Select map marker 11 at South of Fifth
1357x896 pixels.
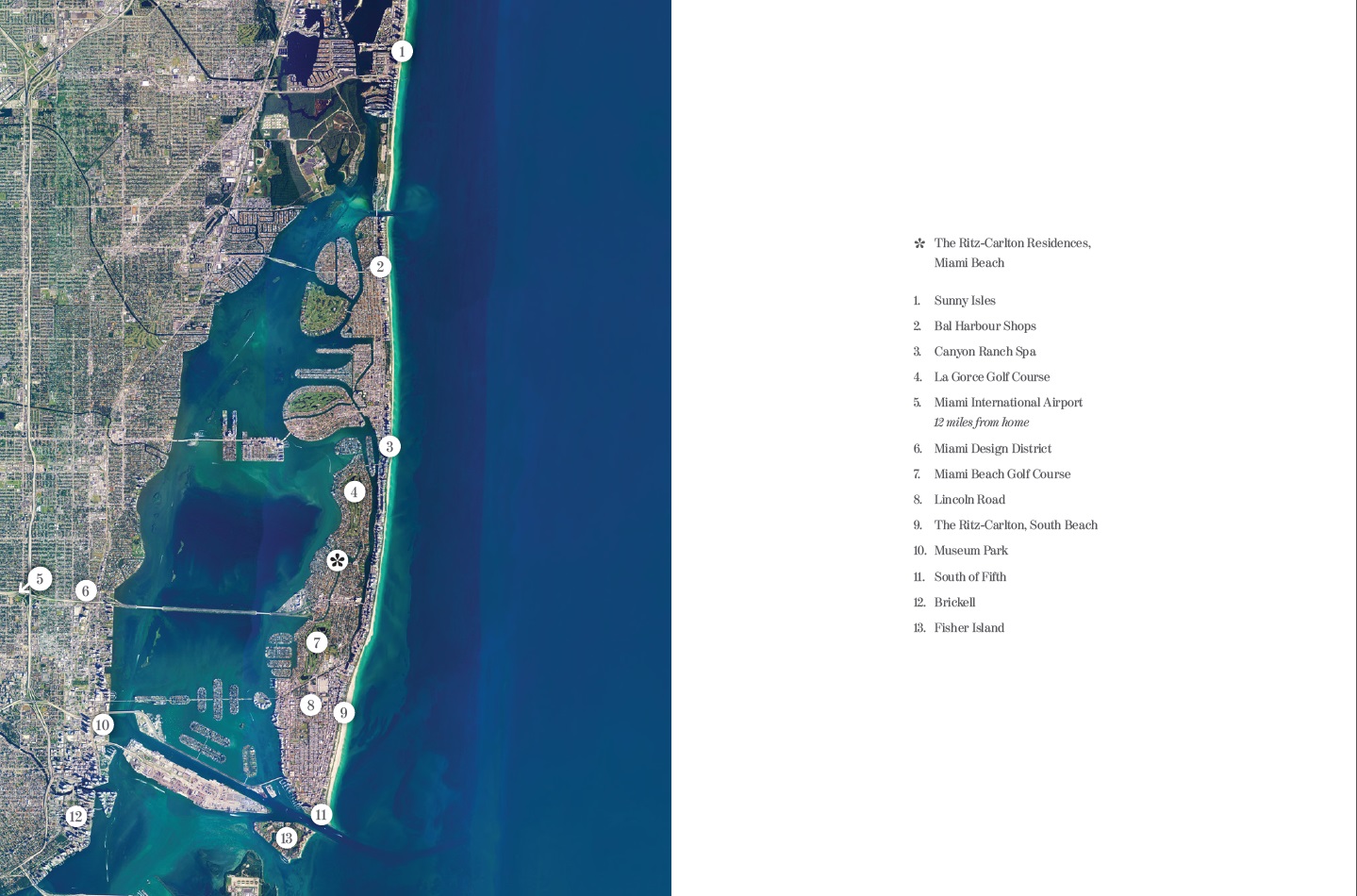pyautogui.click(x=322, y=815)
